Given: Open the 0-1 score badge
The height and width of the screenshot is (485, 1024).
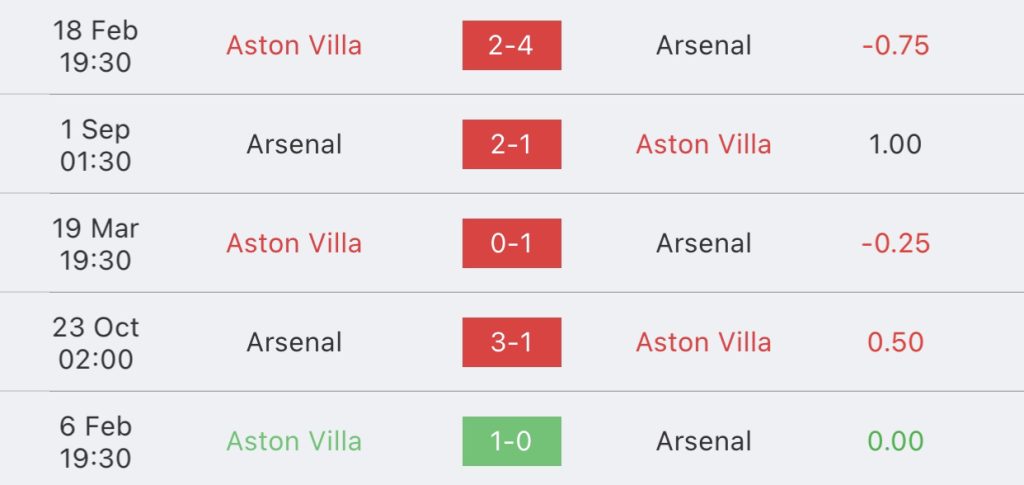Looking at the screenshot, I should tap(511, 243).
